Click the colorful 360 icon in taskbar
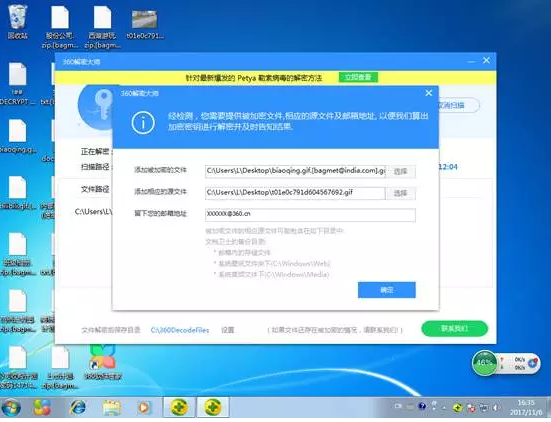 pos(43,408)
